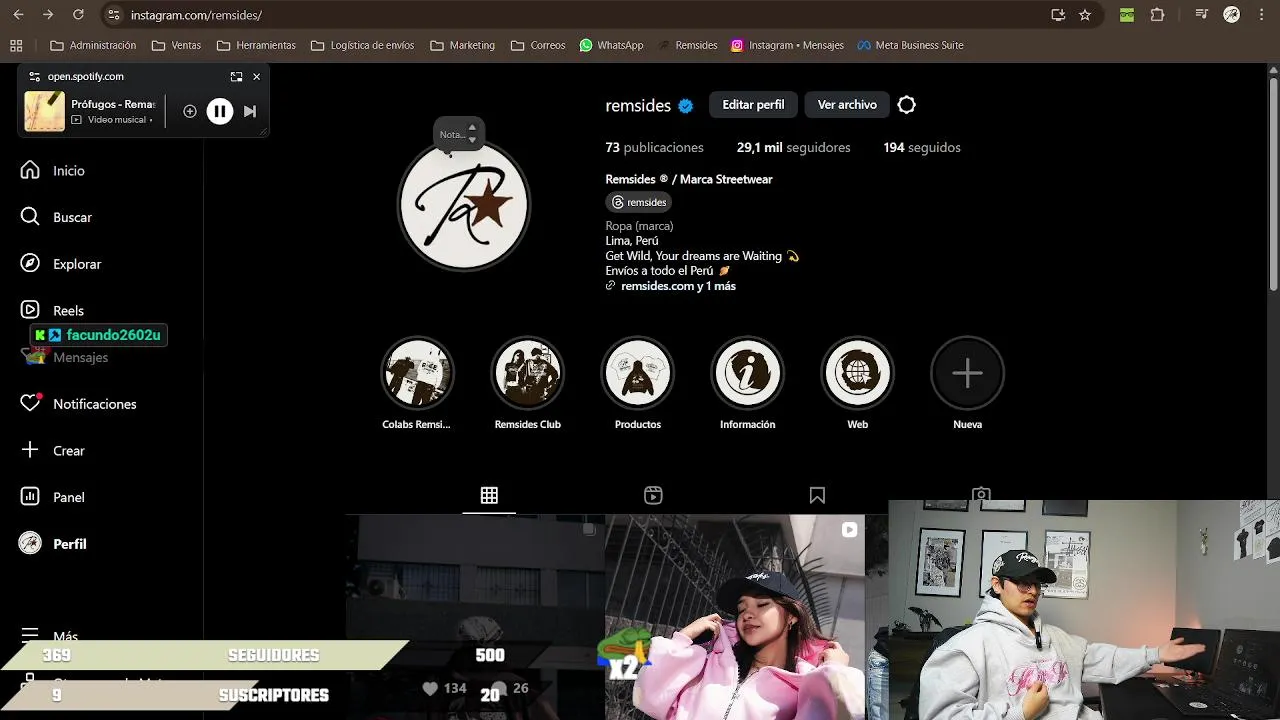Image resolution: width=1280 pixels, height=720 pixels.
Task: Open the Extensions puzzle icon
Action: pos(1157,15)
